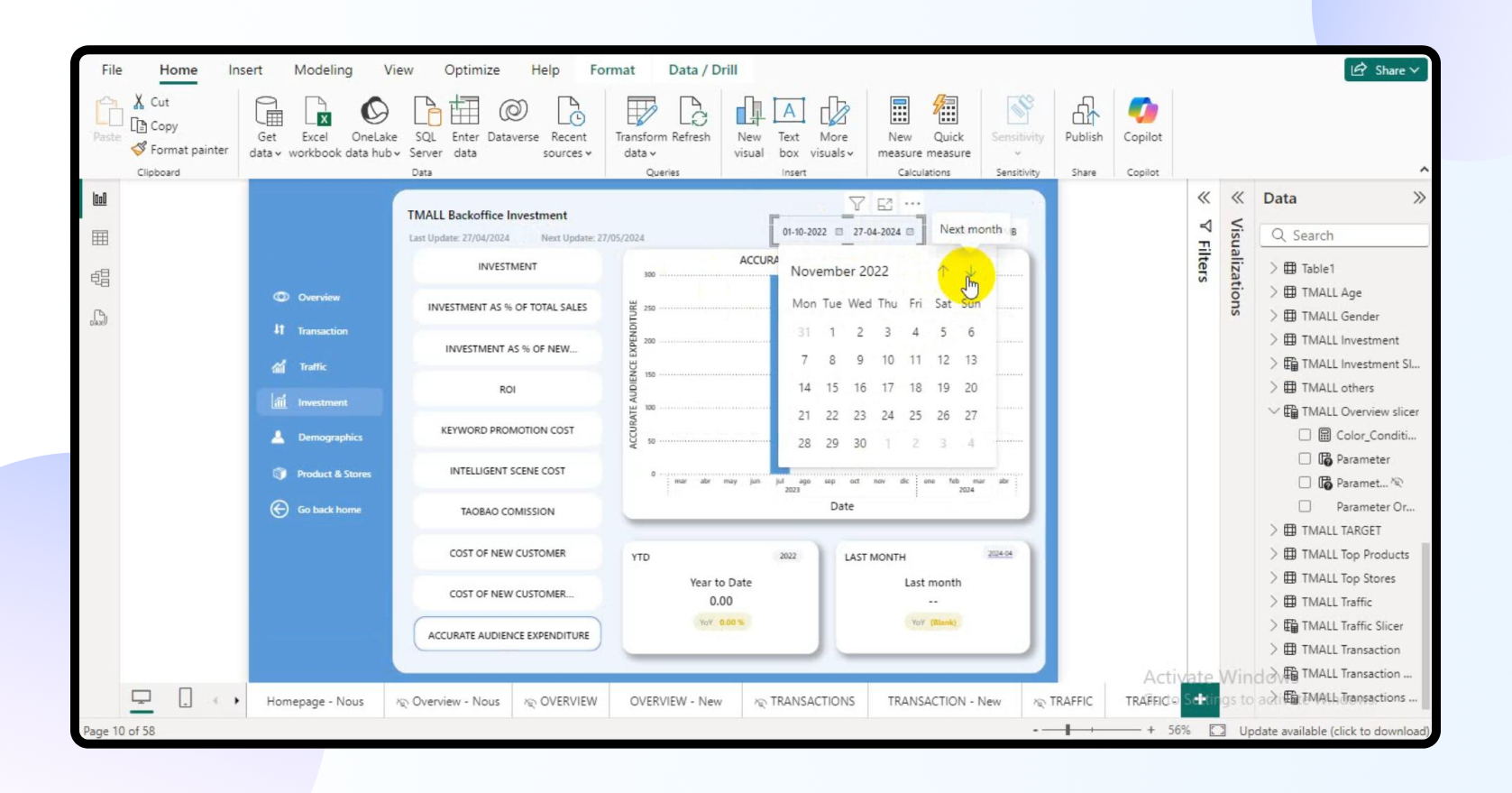Open OneLake data hub
This screenshot has width=1512, height=793.
(374, 126)
